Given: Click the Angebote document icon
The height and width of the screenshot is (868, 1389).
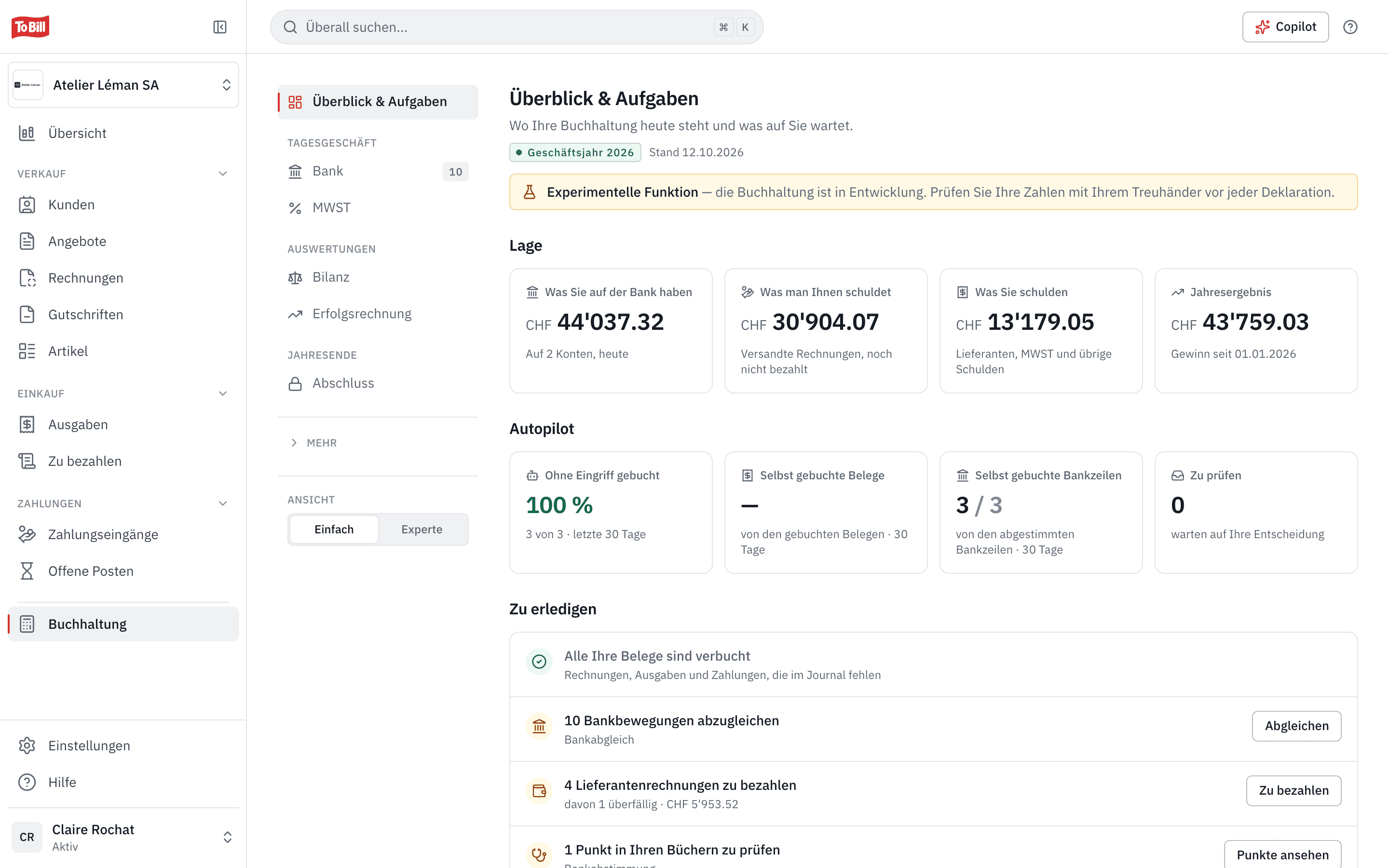Looking at the screenshot, I should click(x=27, y=241).
